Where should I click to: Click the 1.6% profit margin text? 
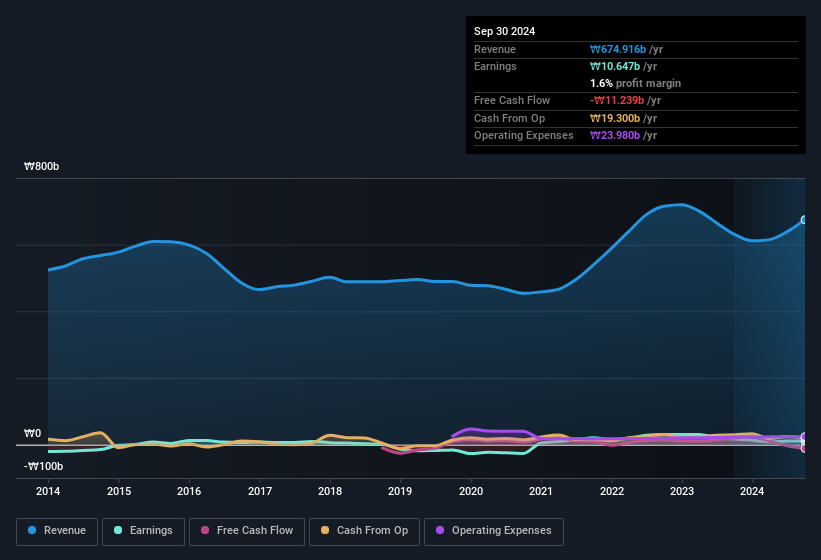click(635, 83)
